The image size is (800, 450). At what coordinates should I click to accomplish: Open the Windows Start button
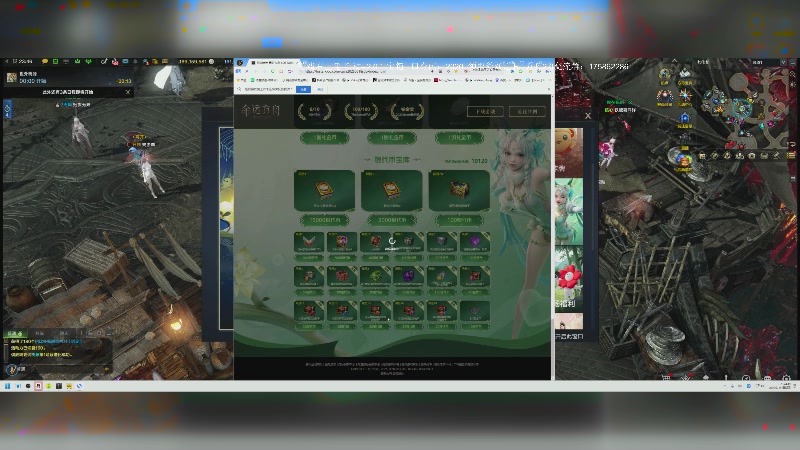[x=7, y=386]
